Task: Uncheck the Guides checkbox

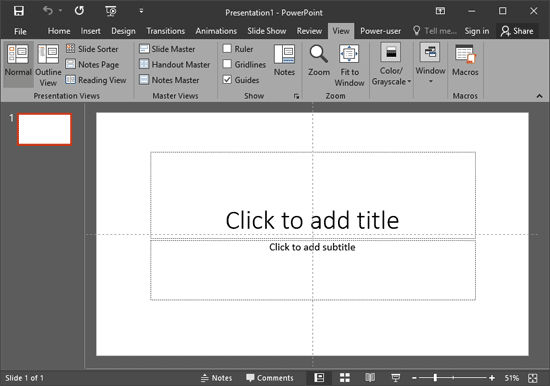Action: pos(227,80)
